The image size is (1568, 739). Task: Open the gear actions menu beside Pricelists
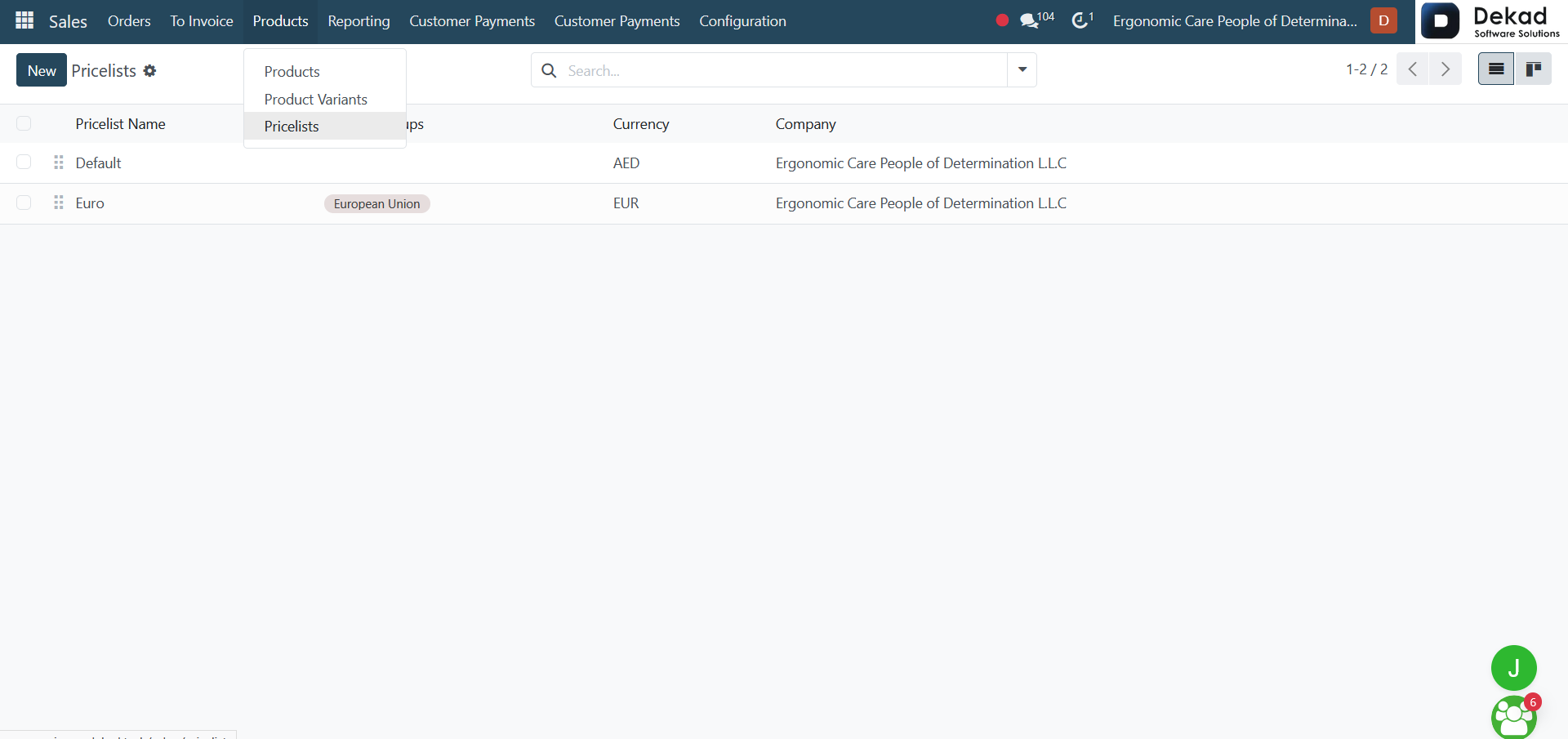(149, 70)
